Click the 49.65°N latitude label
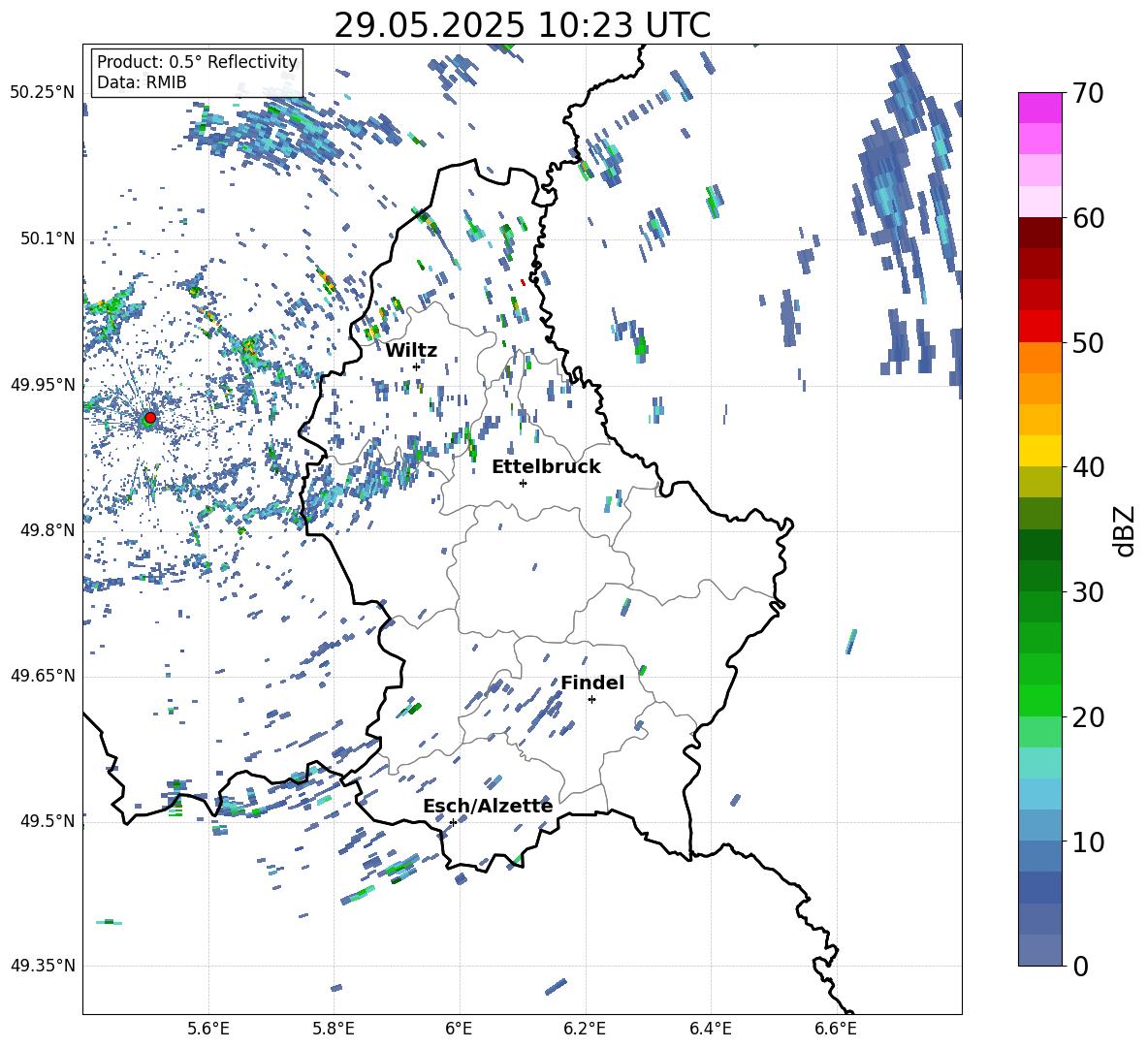Viewport: 1148px width, 1048px height. [43, 676]
